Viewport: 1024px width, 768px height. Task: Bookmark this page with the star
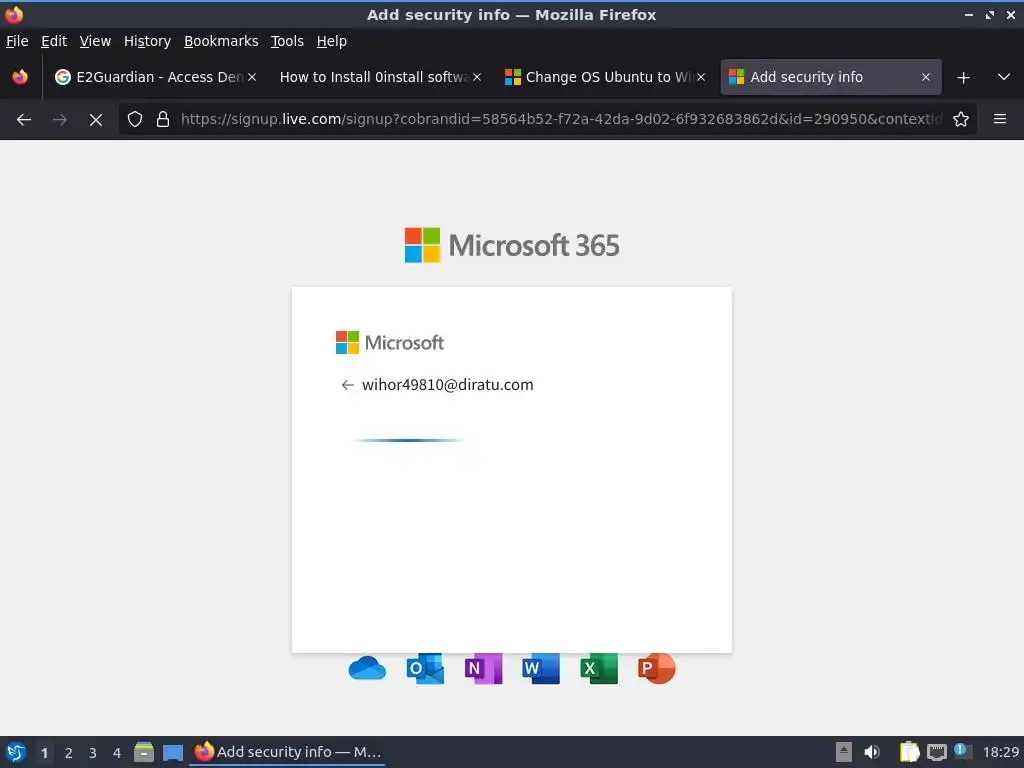point(961,119)
